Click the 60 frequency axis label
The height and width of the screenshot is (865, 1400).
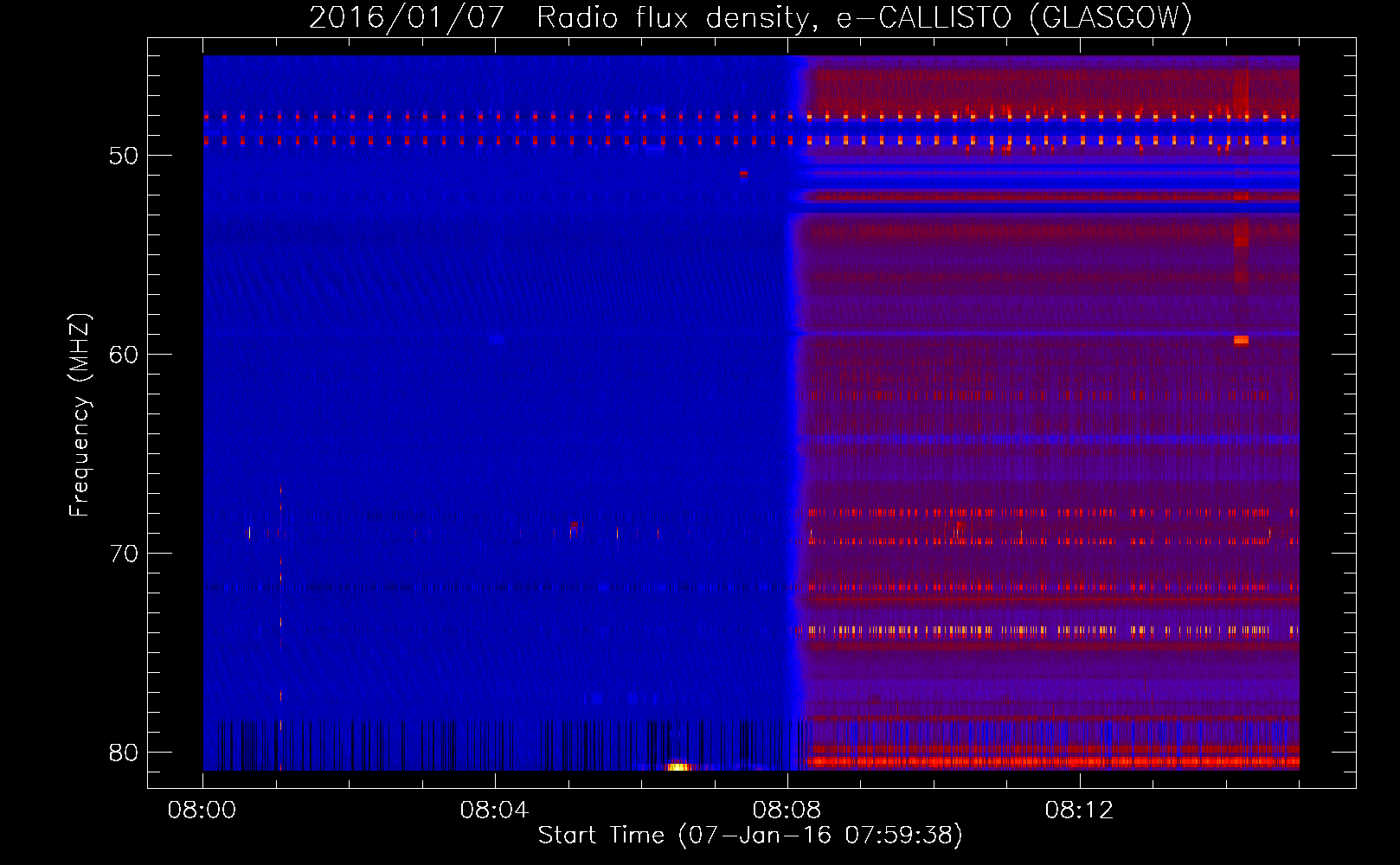pos(124,355)
